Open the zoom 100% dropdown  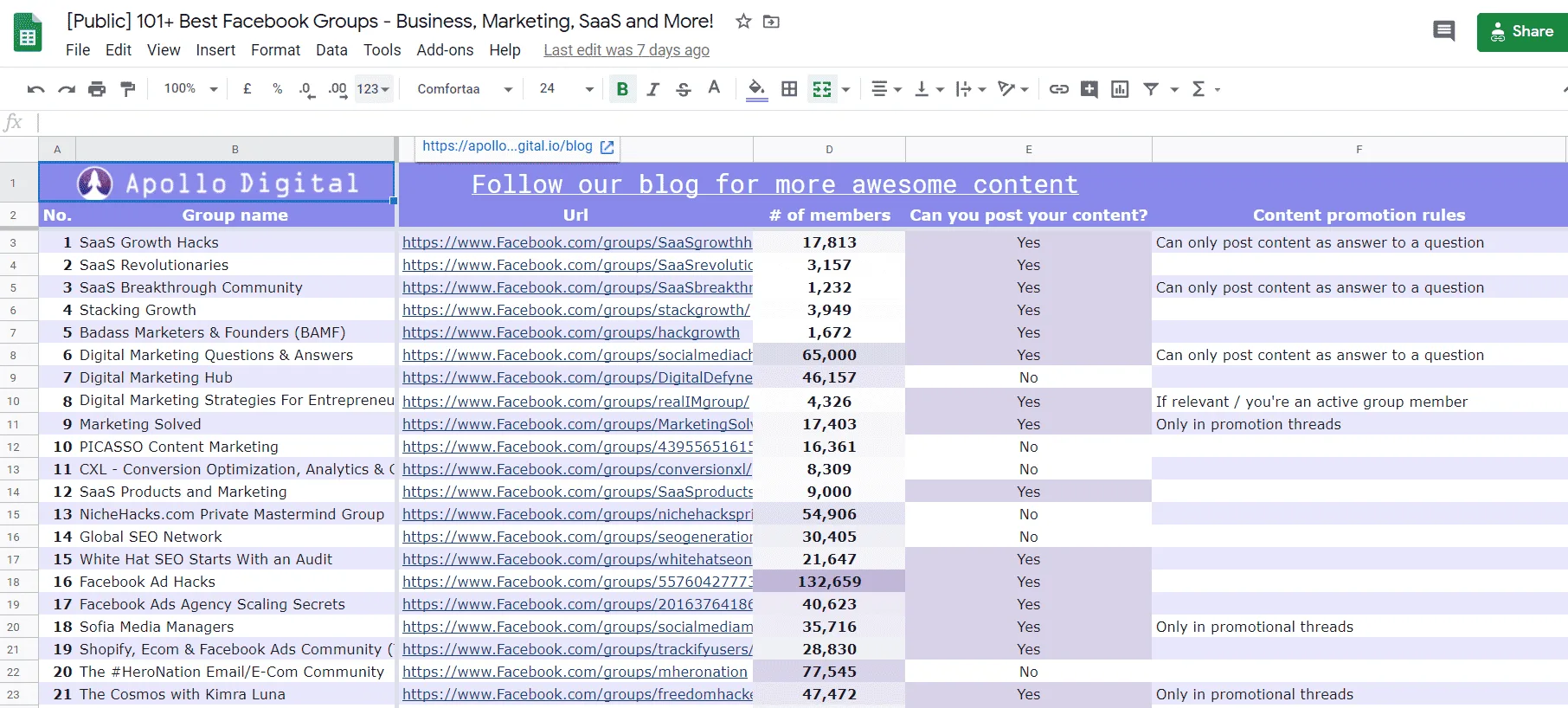coord(190,88)
